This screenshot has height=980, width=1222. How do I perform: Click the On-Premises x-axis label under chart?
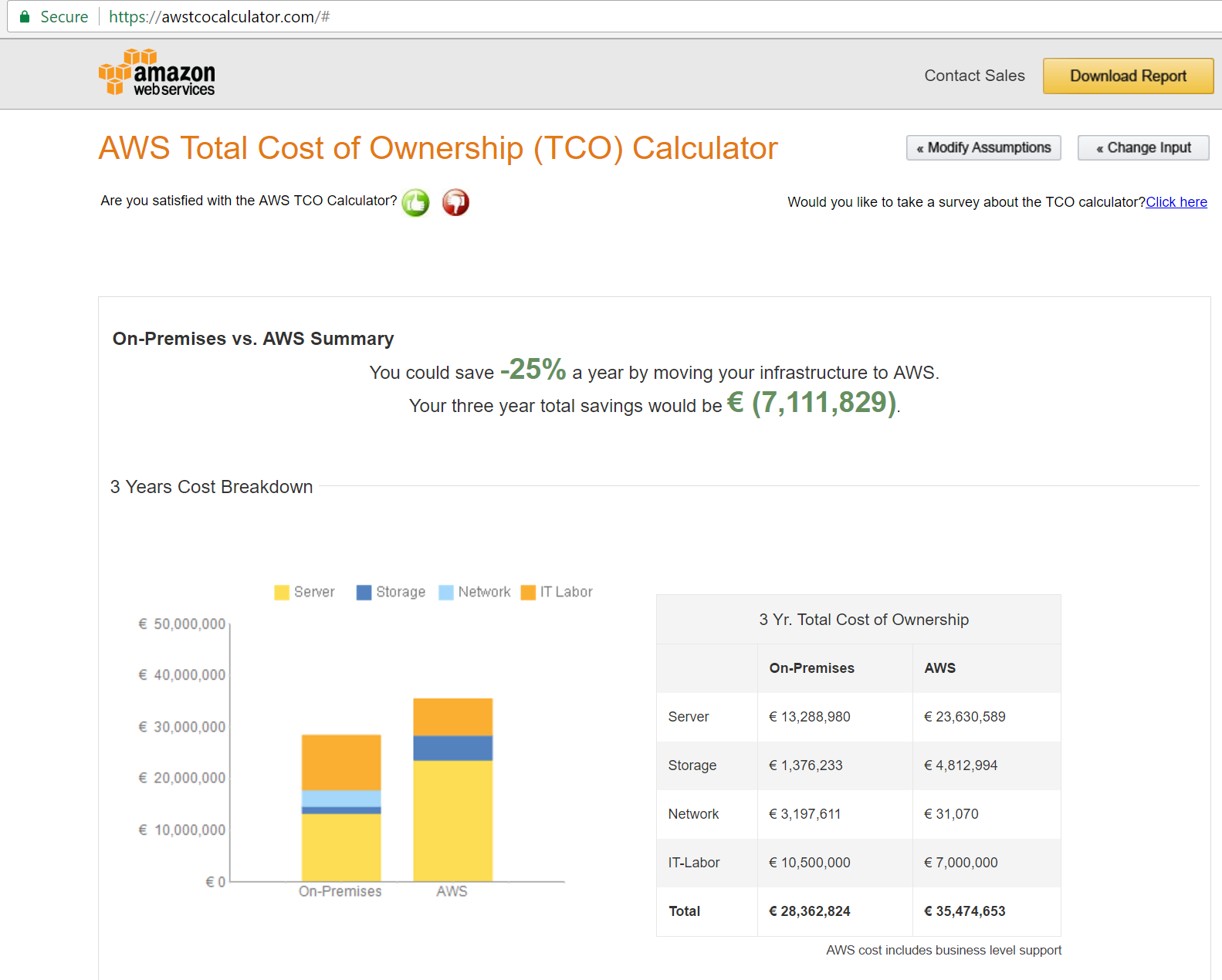[x=340, y=891]
